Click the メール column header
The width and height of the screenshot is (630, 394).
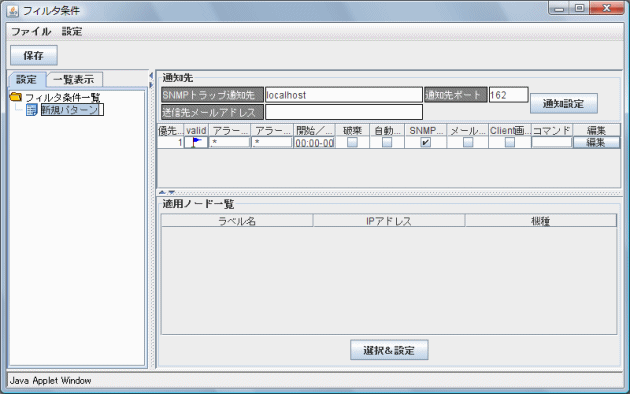pyautogui.click(x=468, y=131)
